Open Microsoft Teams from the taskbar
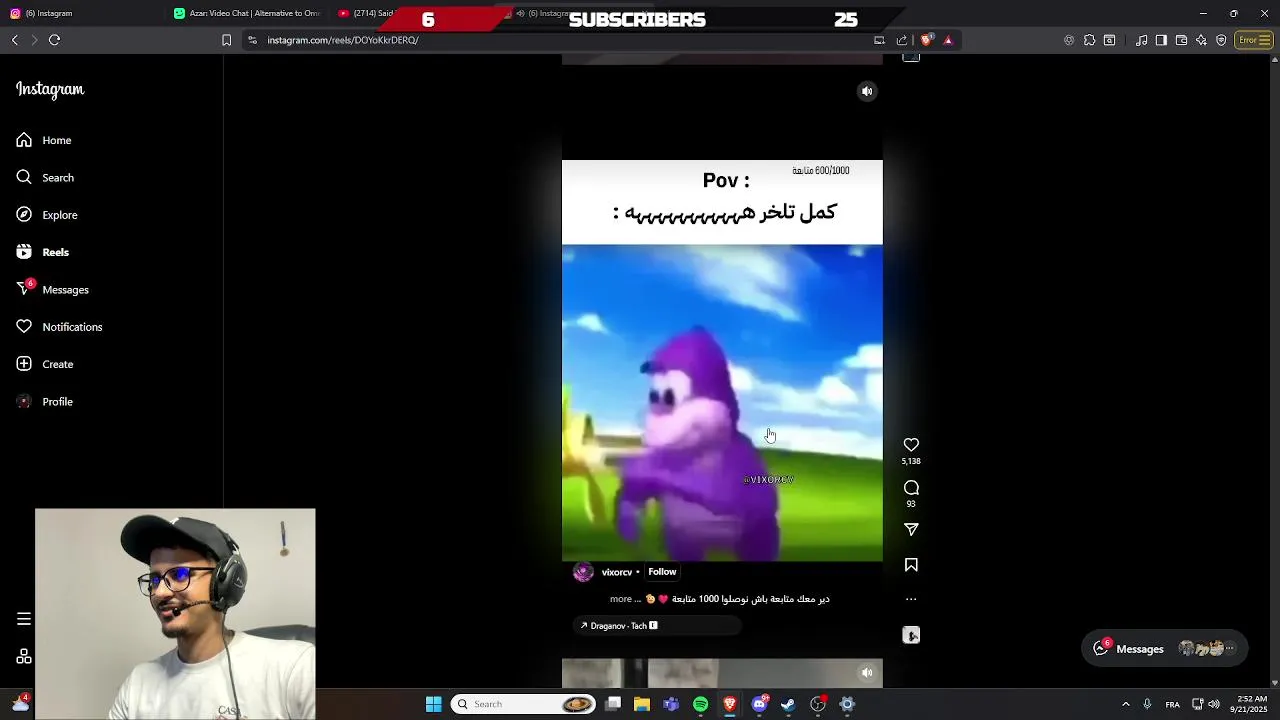1280x720 pixels. tap(671, 704)
